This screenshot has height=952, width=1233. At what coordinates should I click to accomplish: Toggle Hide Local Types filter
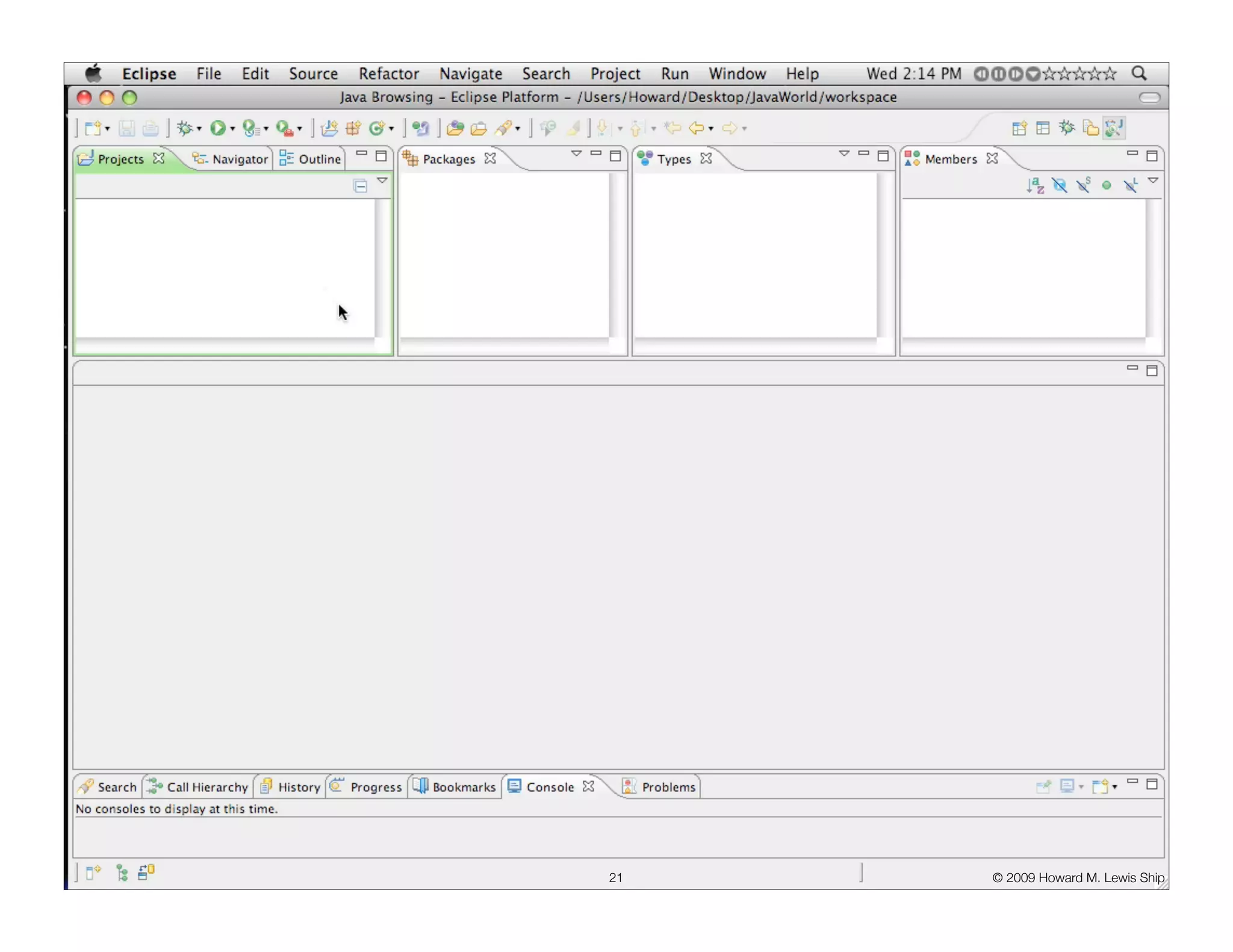(1131, 185)
